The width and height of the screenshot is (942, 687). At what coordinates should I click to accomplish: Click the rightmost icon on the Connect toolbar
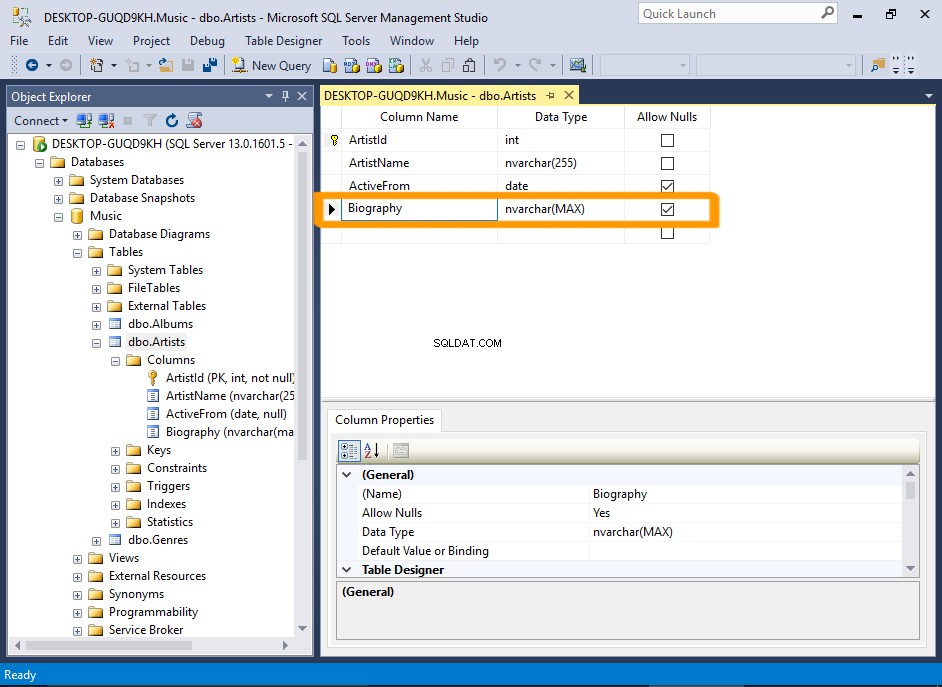(194, 121)
